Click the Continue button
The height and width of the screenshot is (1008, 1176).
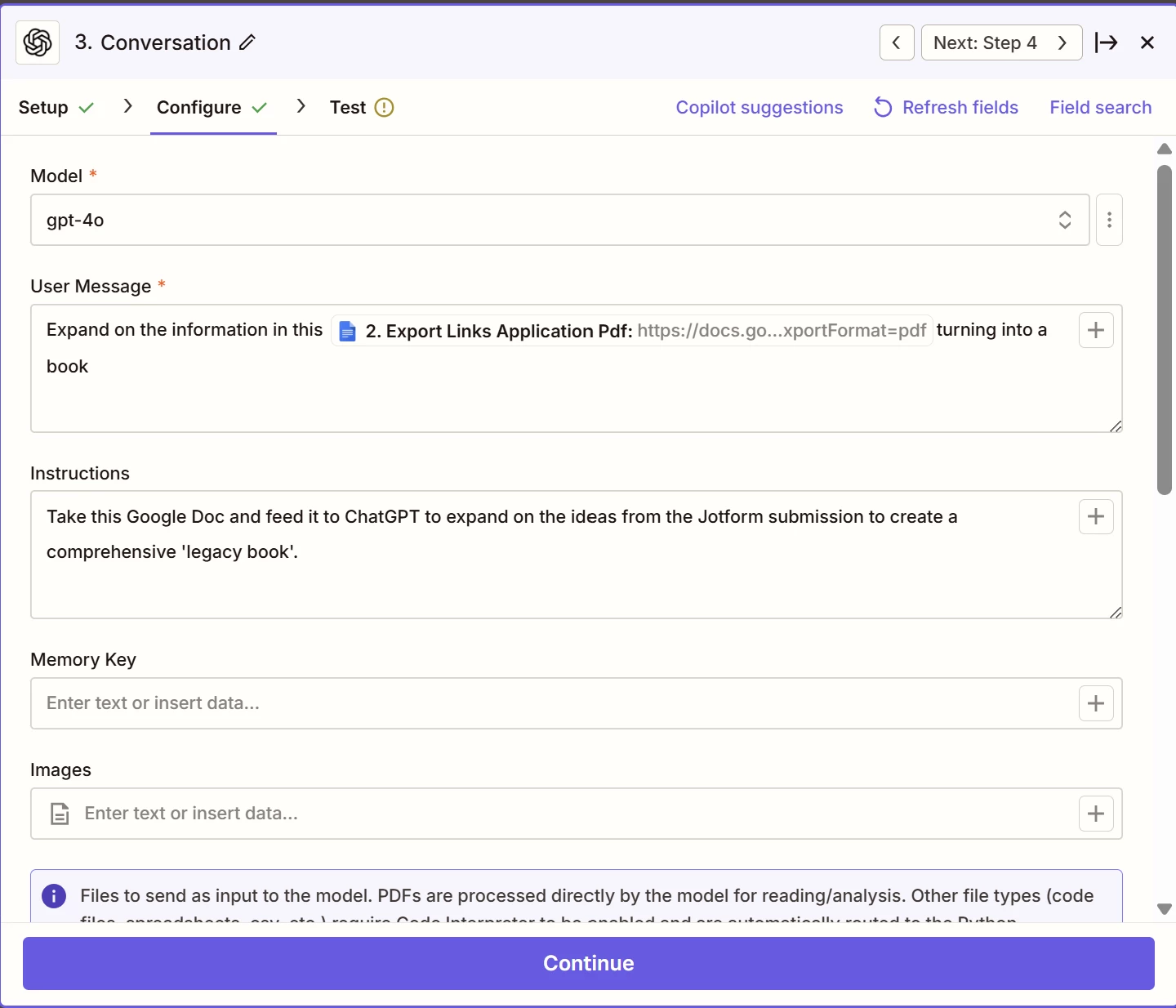click(x=589, y=963)
